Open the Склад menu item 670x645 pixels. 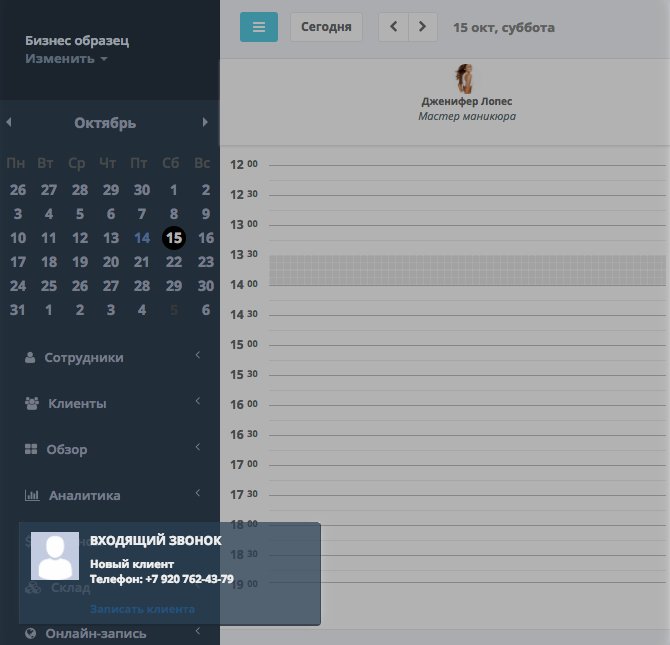click(70, 588)
